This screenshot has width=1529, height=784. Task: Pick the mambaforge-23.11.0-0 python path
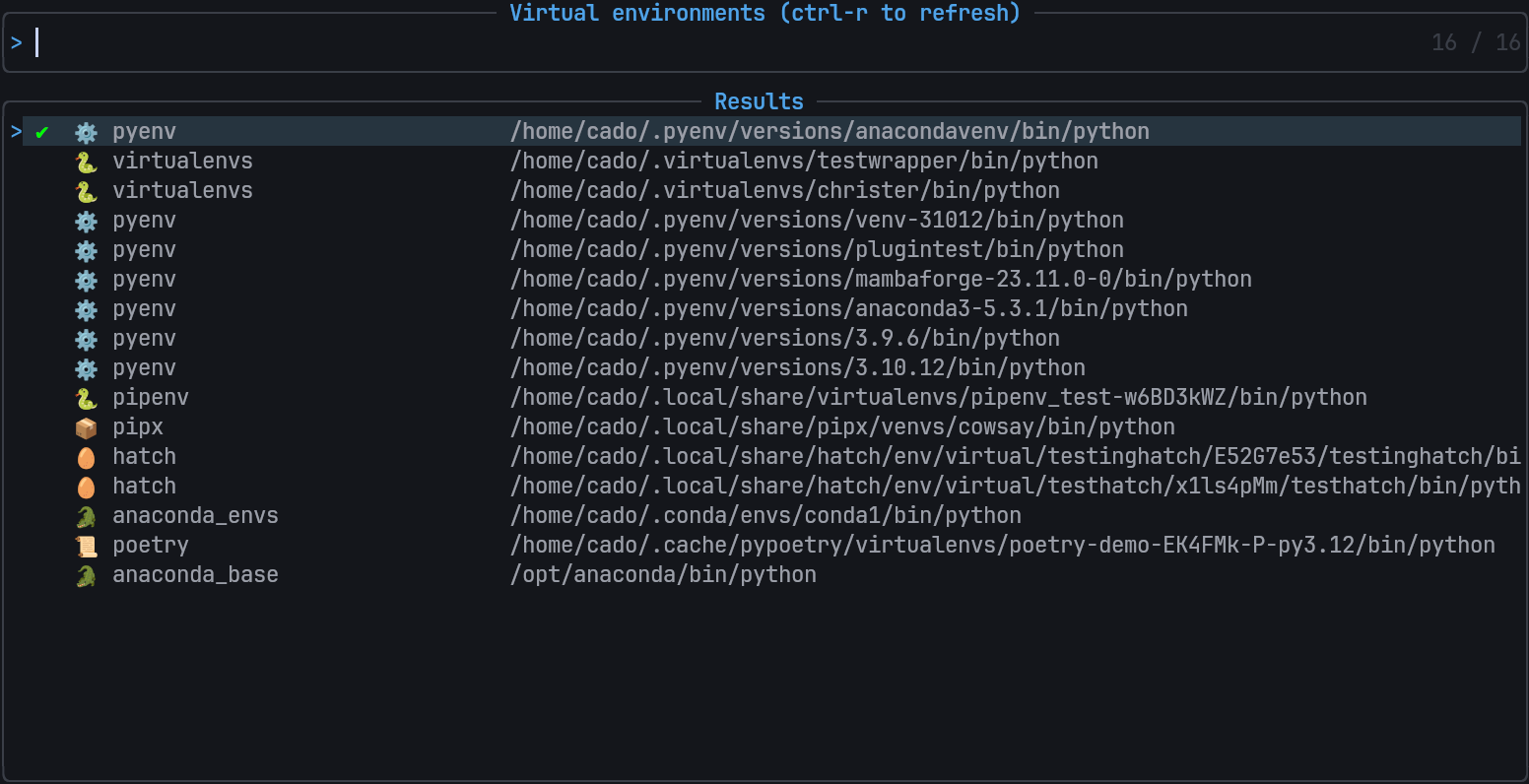point(881,280)
